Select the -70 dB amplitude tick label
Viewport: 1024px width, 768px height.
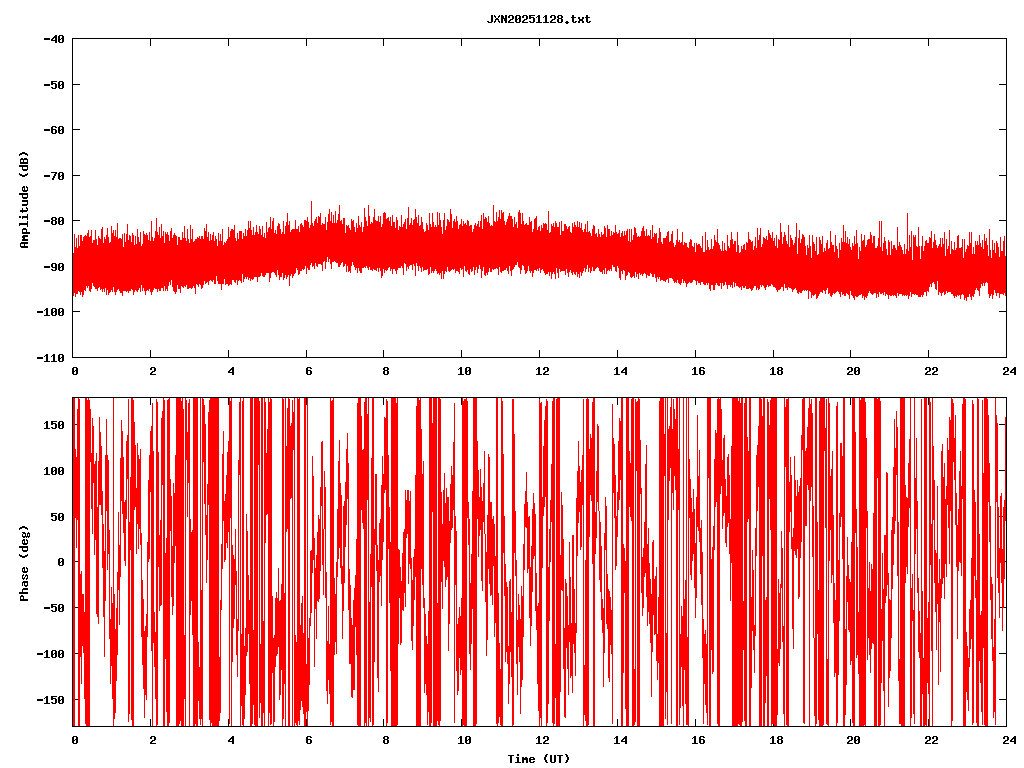click(54, 175)
